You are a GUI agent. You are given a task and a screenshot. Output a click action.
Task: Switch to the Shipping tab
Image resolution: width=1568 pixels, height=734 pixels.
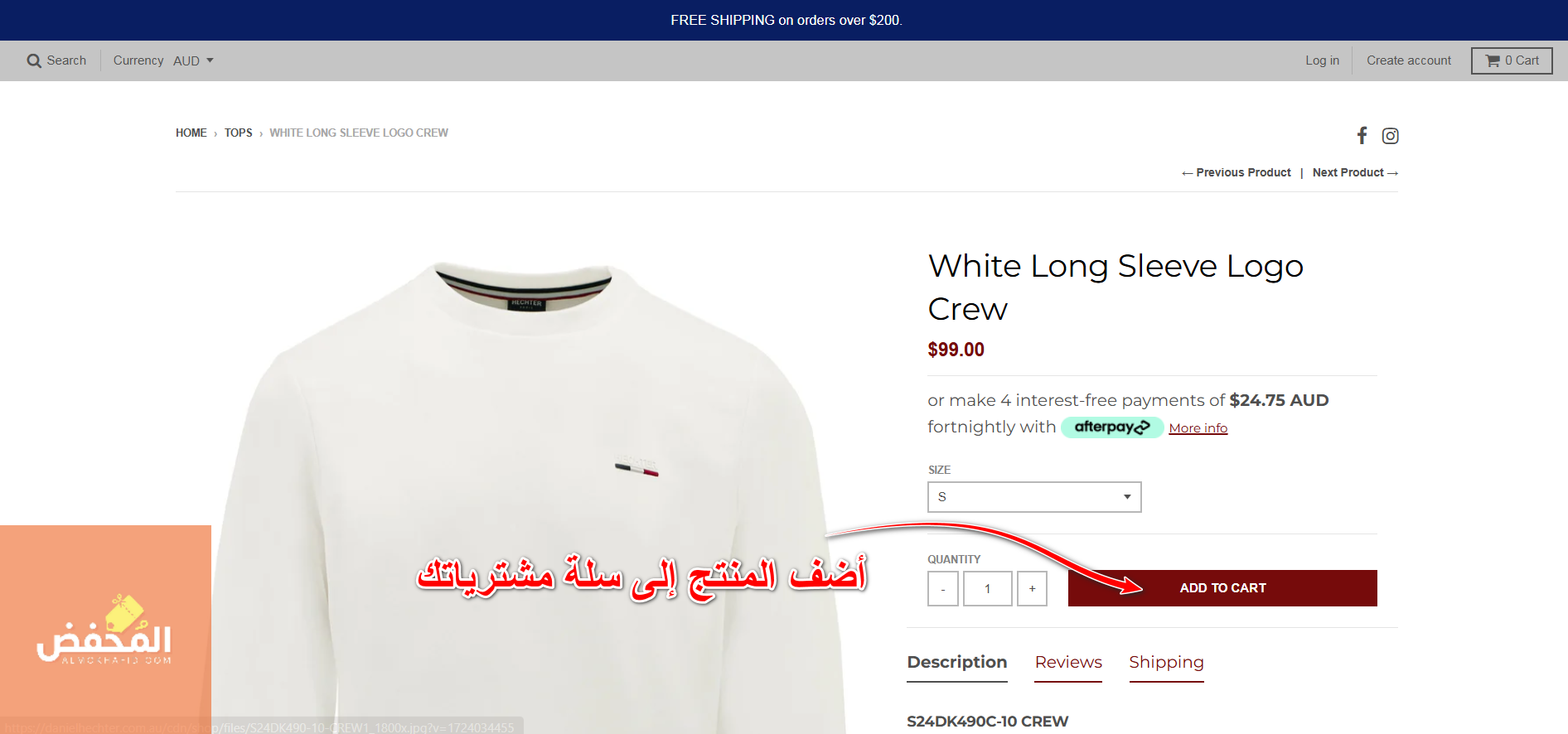[x=1166, y=662]
